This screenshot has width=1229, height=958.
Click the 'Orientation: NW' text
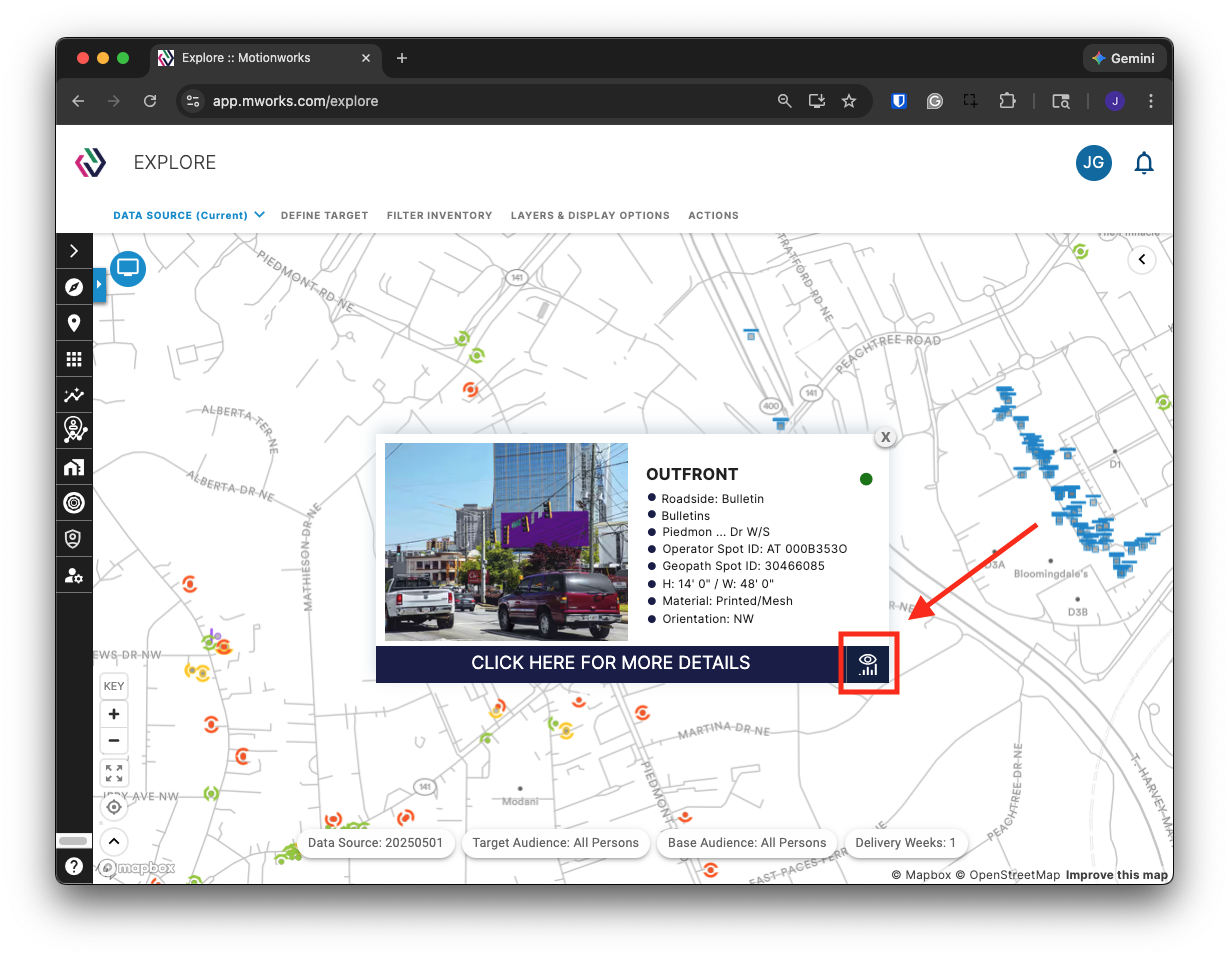(x=708, y=619)
